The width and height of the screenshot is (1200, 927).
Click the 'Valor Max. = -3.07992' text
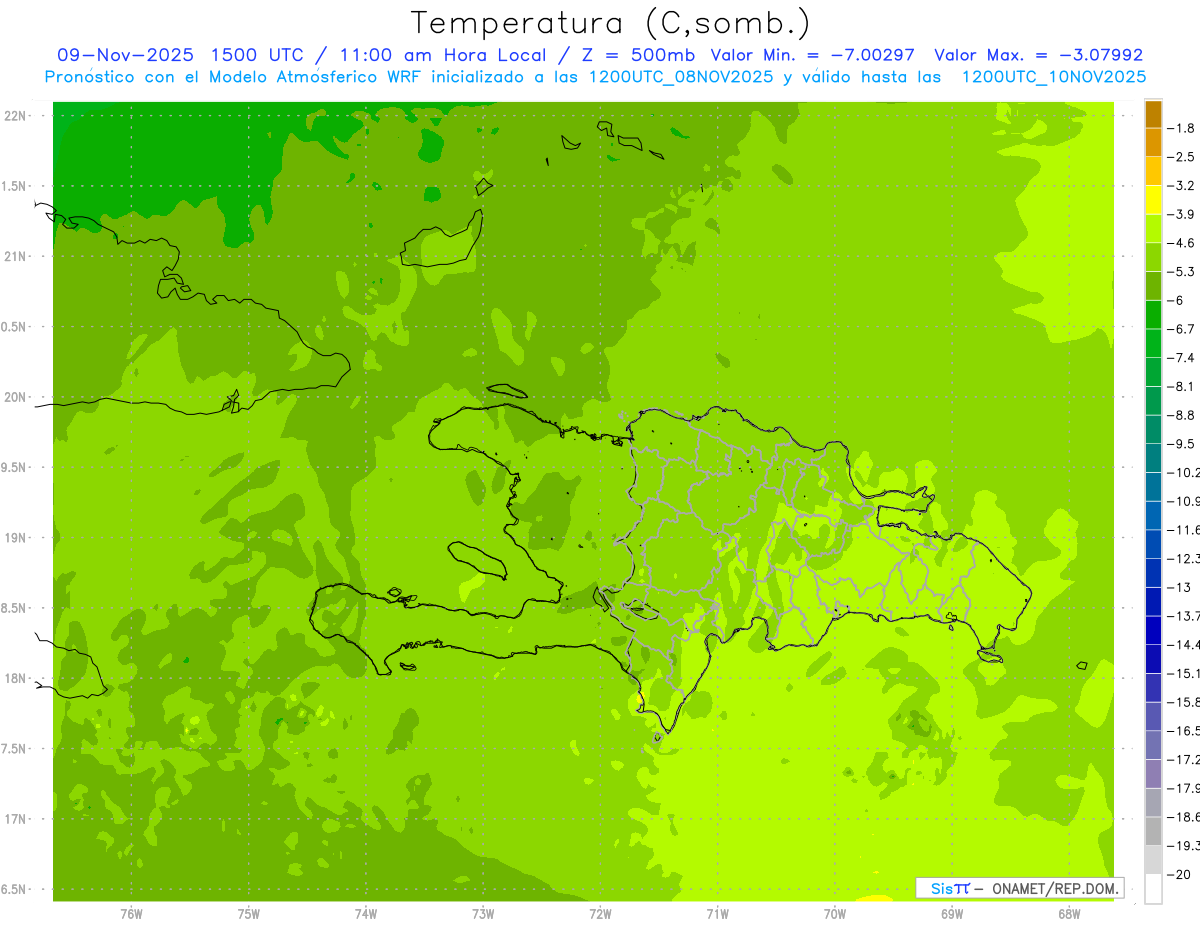click(1038, 55)
